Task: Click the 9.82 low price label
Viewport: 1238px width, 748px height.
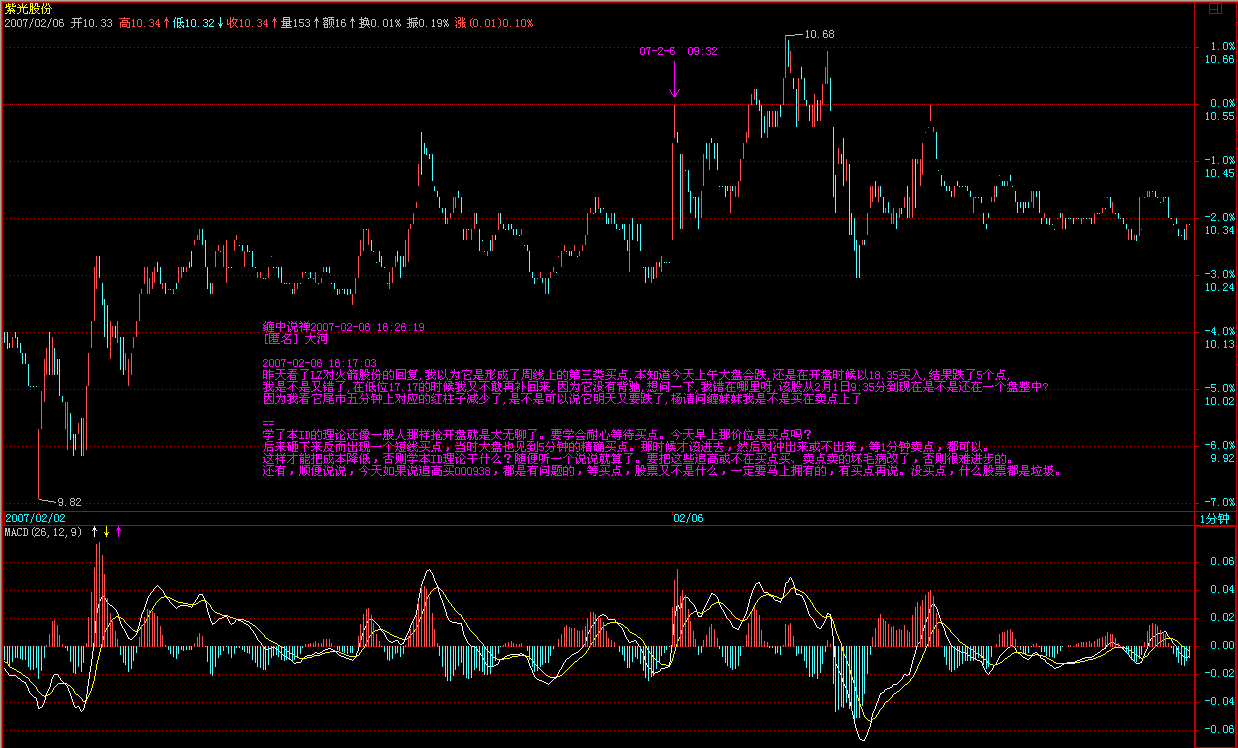Action: (68, 501)
